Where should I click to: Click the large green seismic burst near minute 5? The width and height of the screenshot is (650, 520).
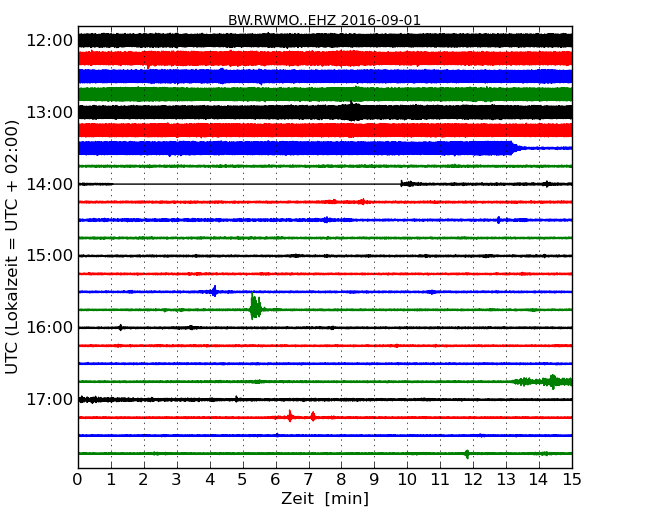(x=255, y=307)
